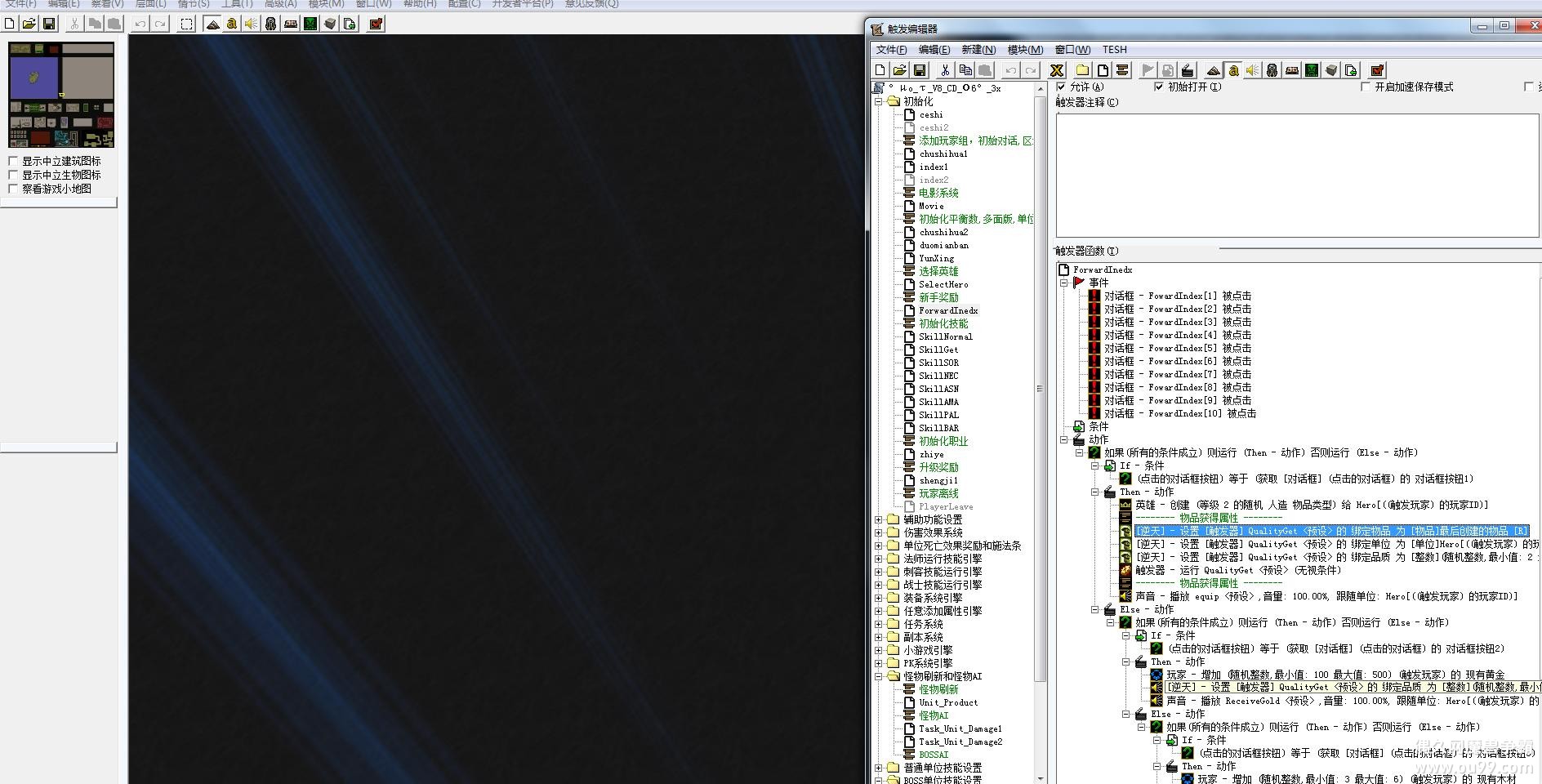Click Test Map icon in main editor toolbar
This screenshot has width=1542, height=784.
pyautogui.click(x=376, y=24)
